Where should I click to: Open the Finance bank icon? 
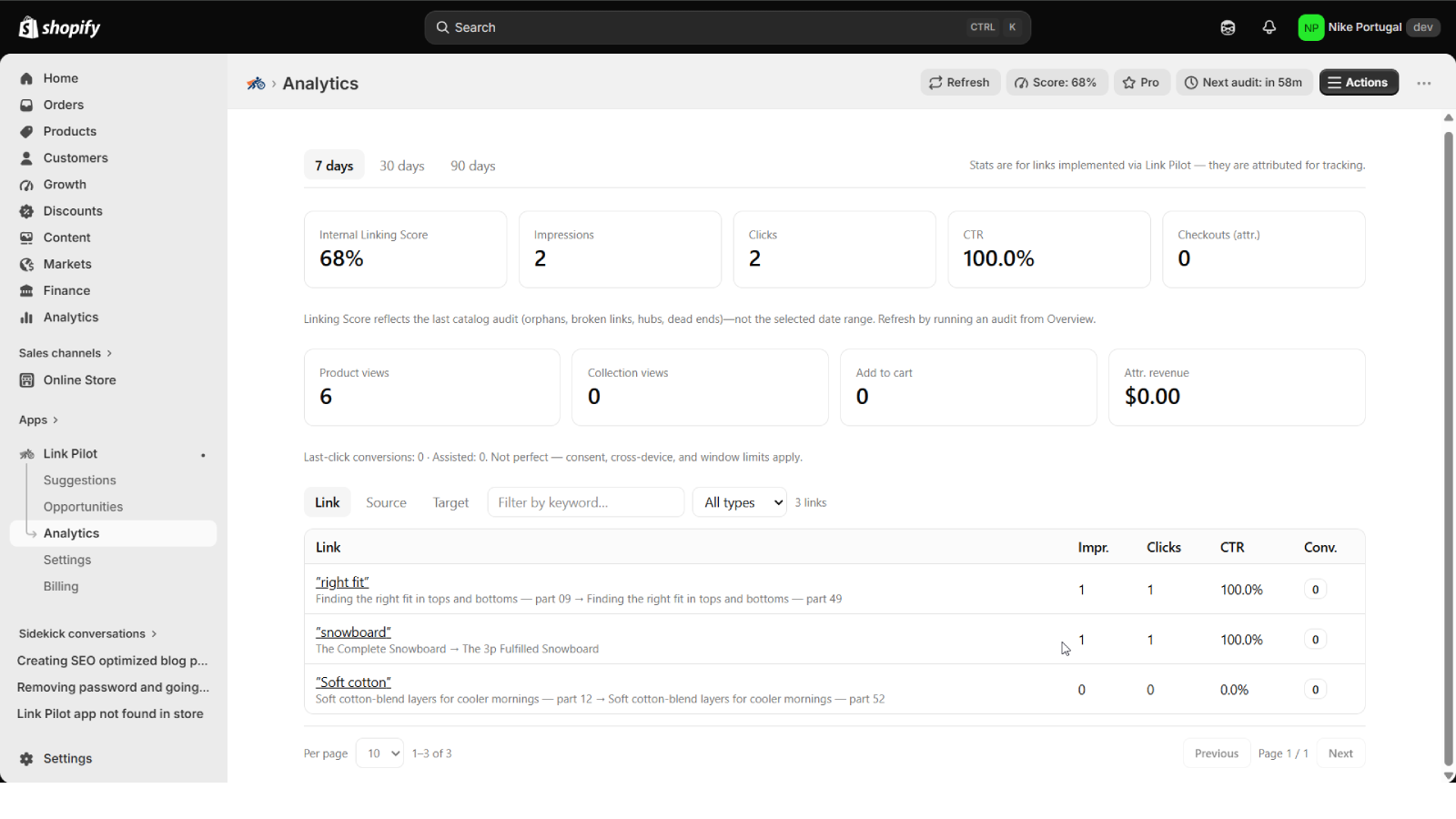tap(26, 290)
